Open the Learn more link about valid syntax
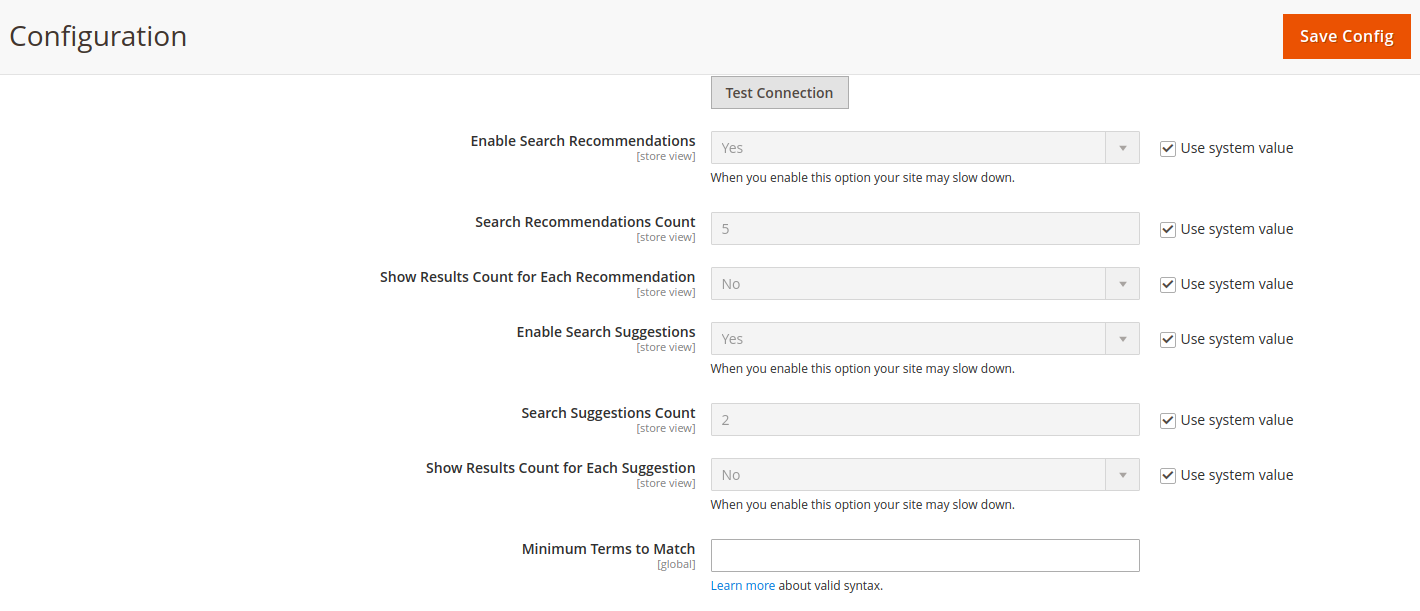Viewport: 1420px width, 611px height. [x=743, y=585]
